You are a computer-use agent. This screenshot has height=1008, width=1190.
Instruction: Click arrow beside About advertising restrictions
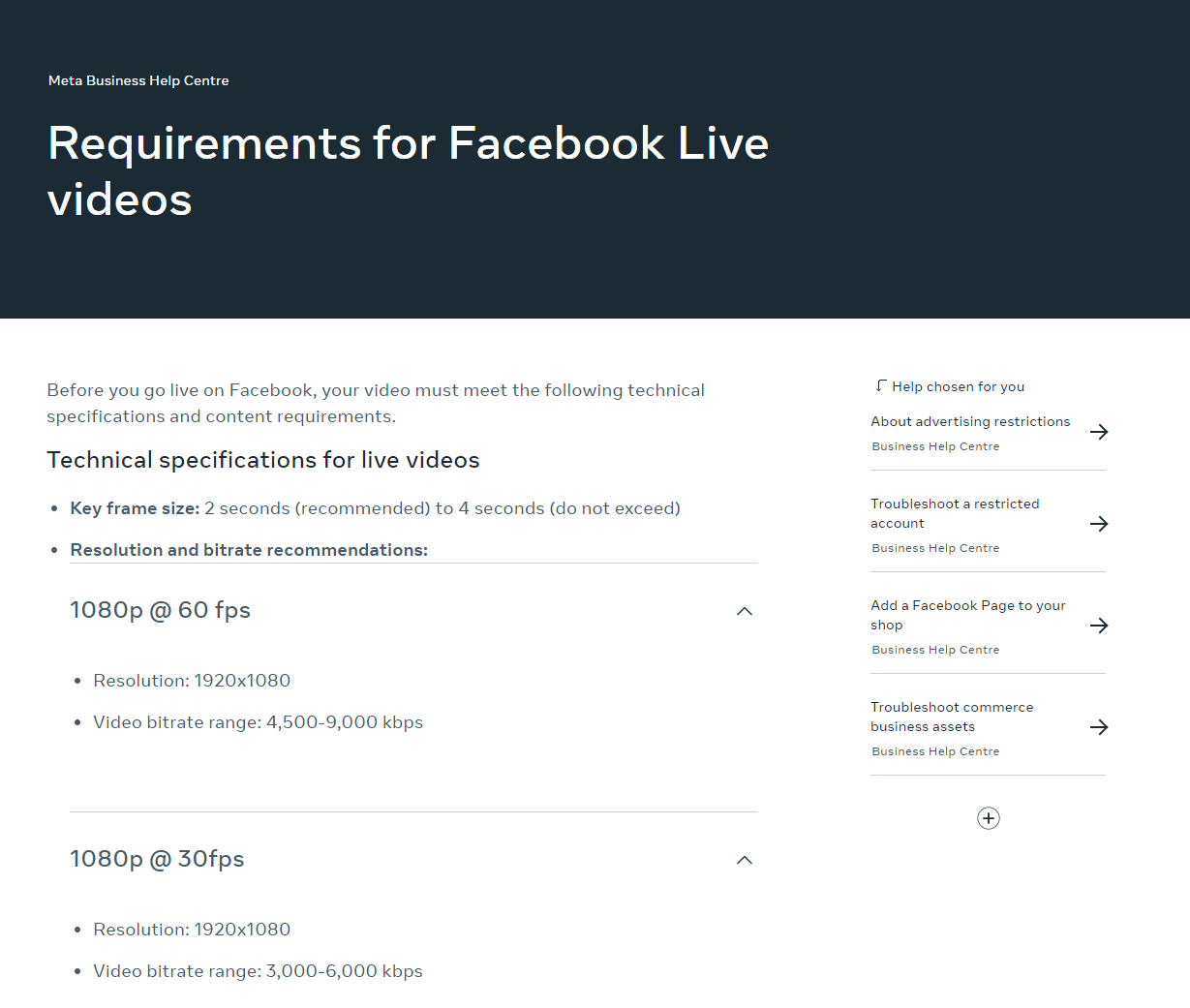1099,432
